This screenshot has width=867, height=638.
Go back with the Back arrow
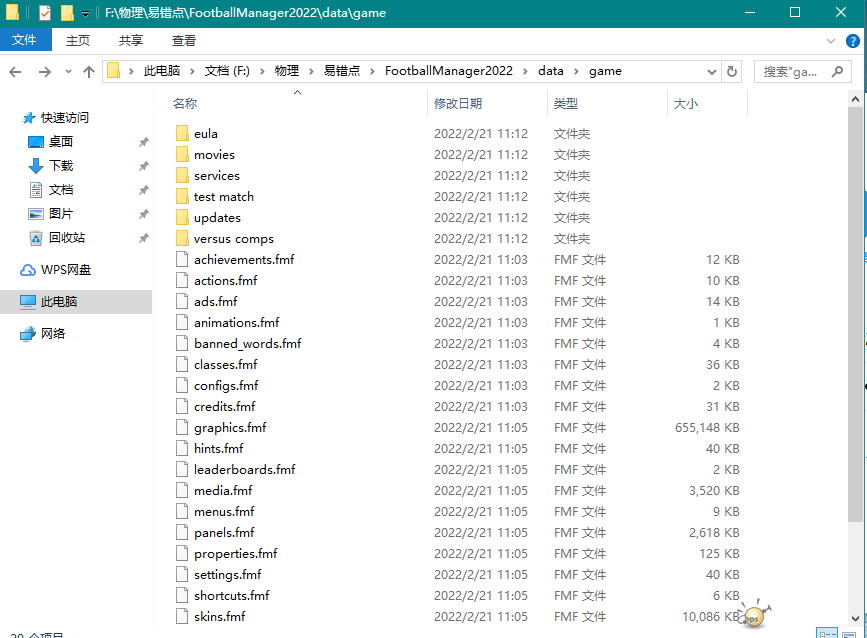coord(15,71)
